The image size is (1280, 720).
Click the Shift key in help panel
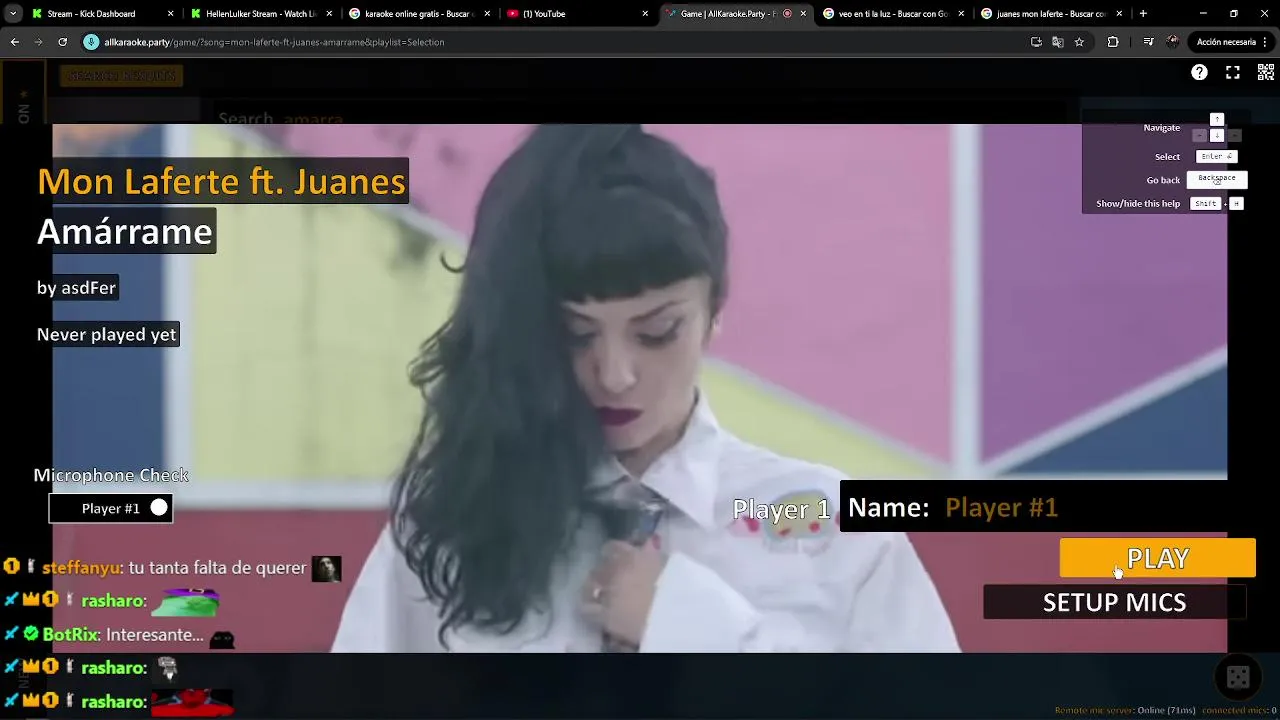(1206, 203)
